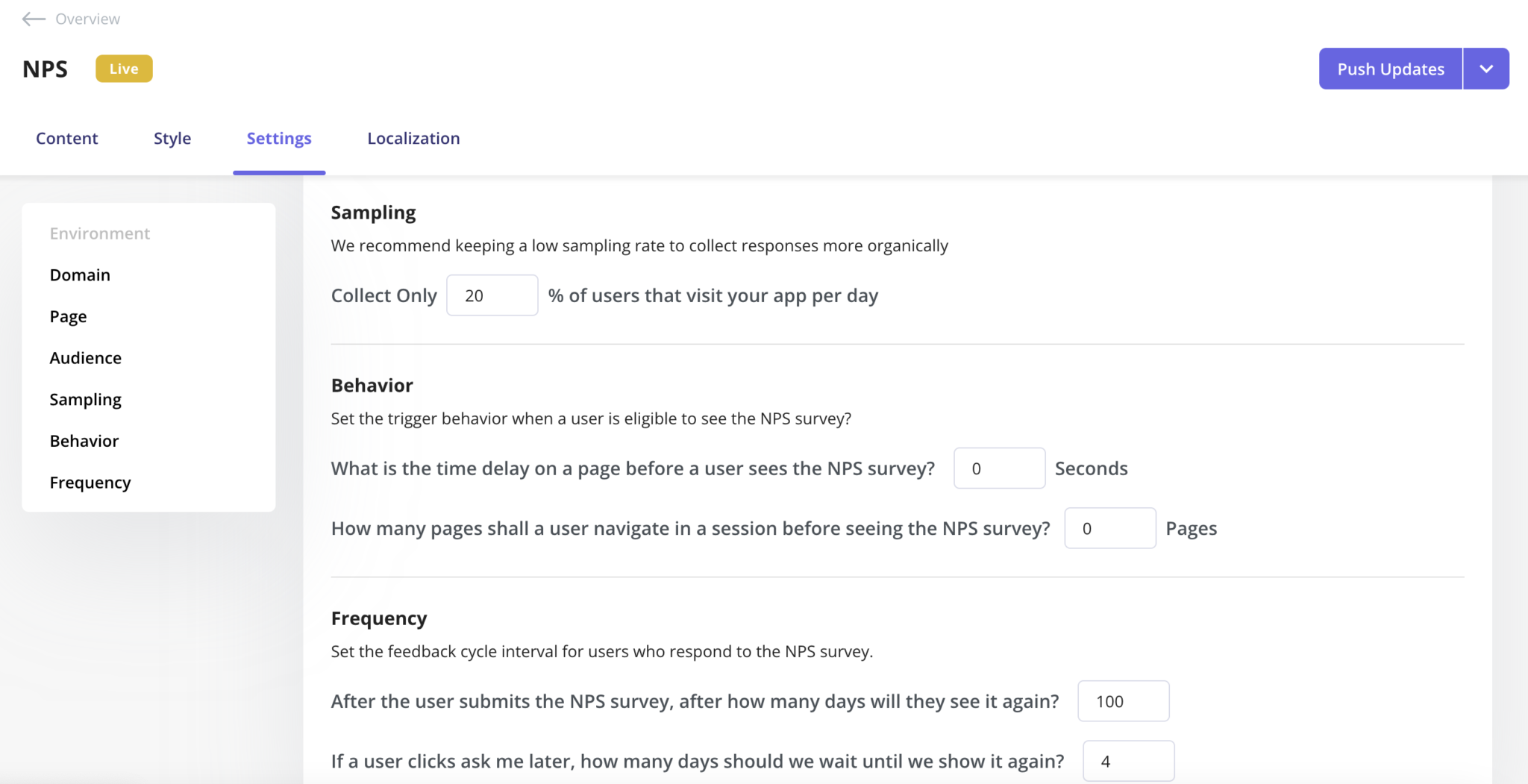Click the Live status badge
This screenshot has height=784, width=1528.
pyautogui.click(x=124, y=68)
